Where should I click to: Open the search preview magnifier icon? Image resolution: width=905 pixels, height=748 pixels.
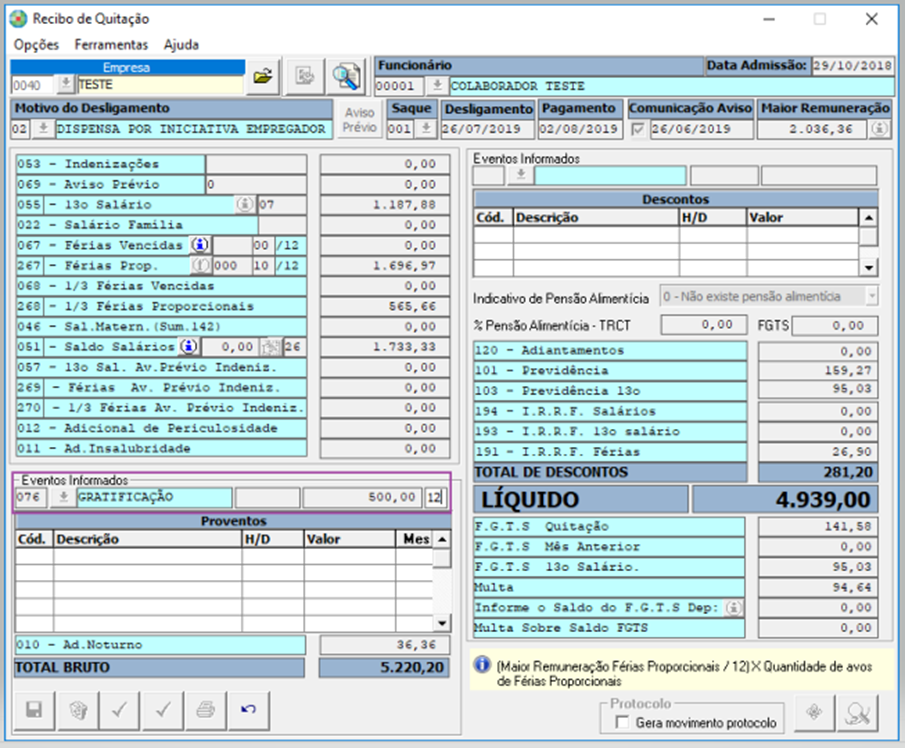click(346, 76)
